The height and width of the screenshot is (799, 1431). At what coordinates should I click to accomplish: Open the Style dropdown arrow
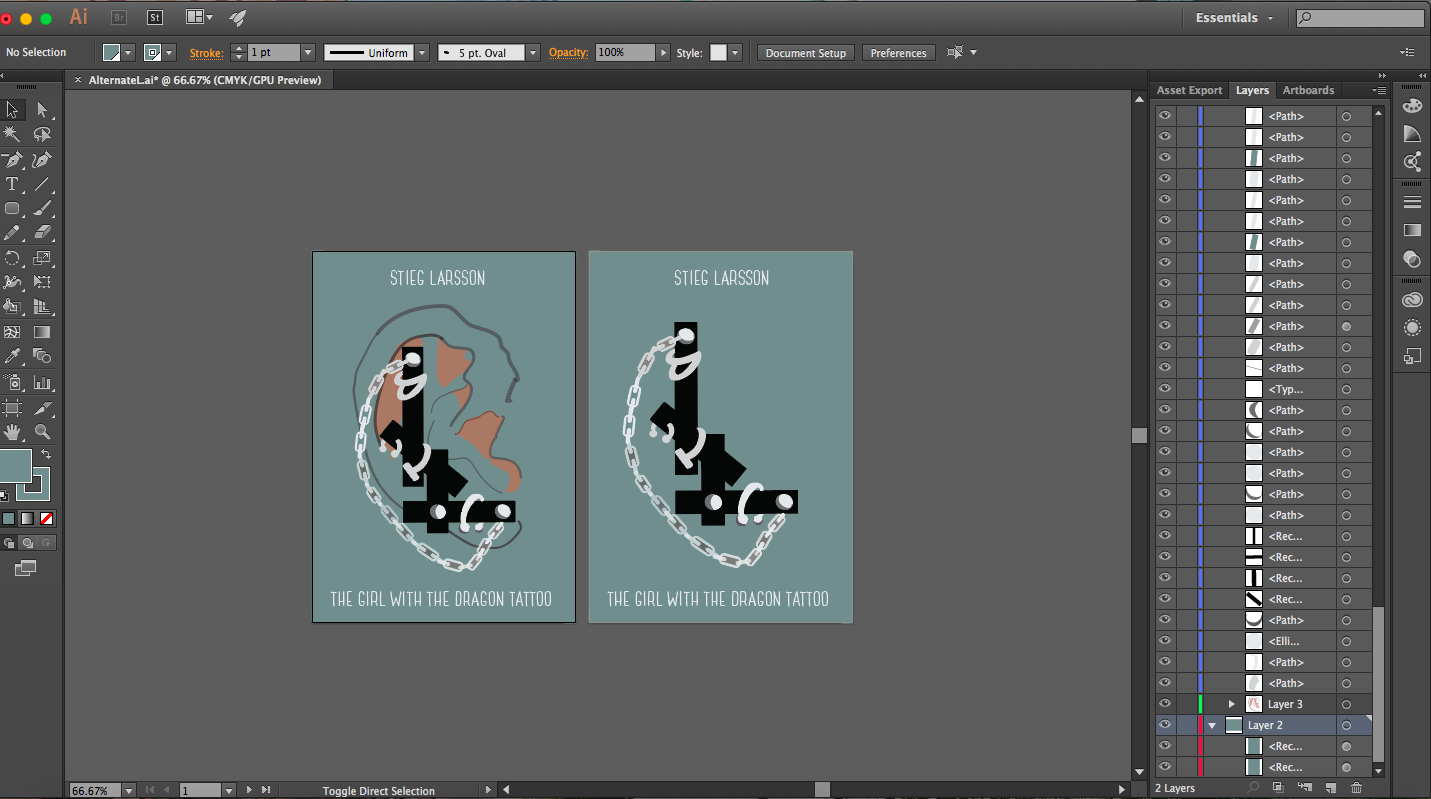[735, 53]
